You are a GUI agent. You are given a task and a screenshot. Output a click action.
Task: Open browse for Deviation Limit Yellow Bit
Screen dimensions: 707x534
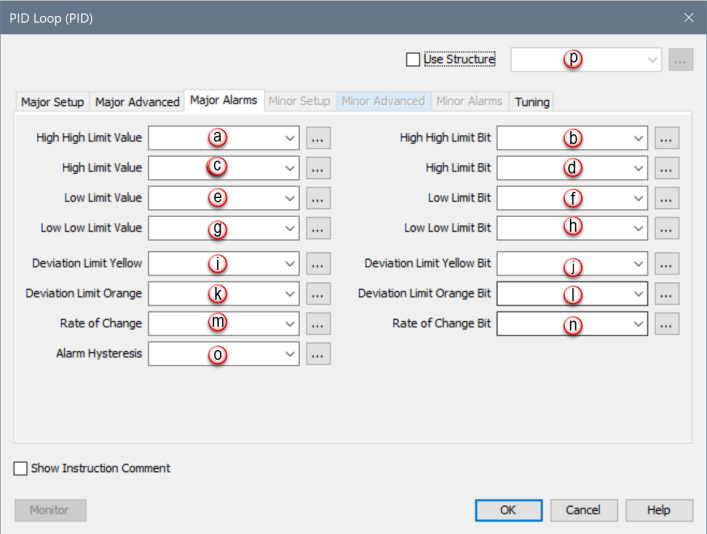tap(667, 264)
